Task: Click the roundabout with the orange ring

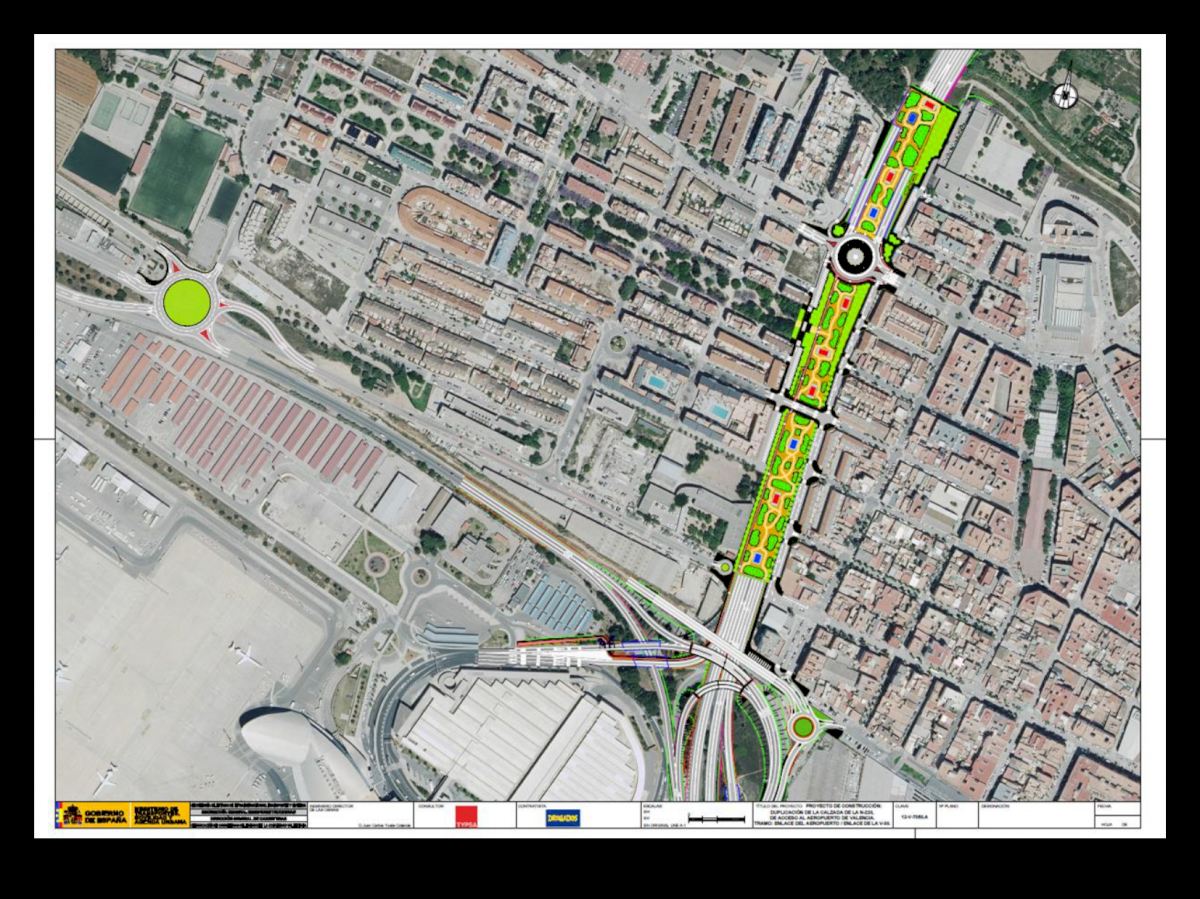Action: coord(801,726)
